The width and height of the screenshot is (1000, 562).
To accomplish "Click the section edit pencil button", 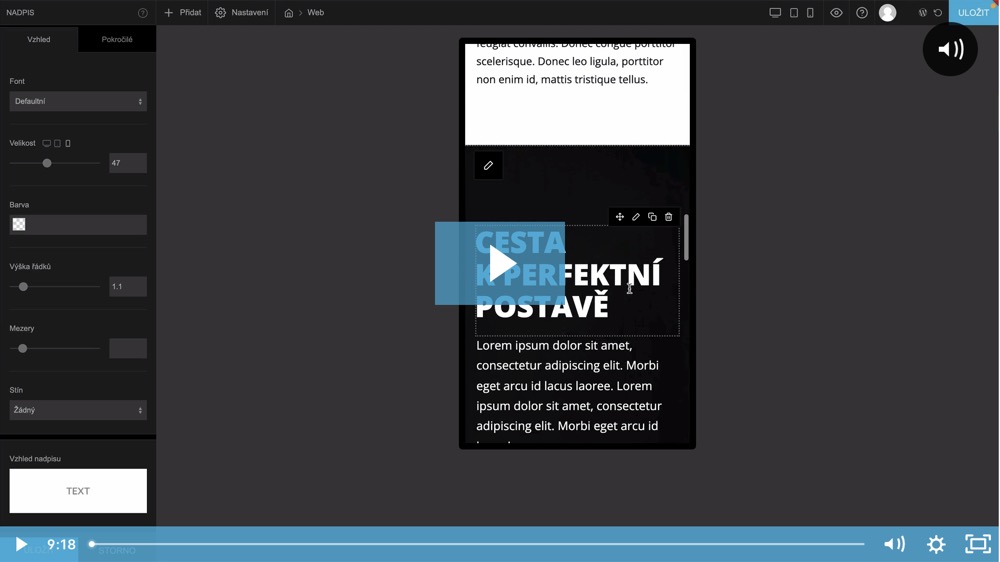I will tap(488, 166).
